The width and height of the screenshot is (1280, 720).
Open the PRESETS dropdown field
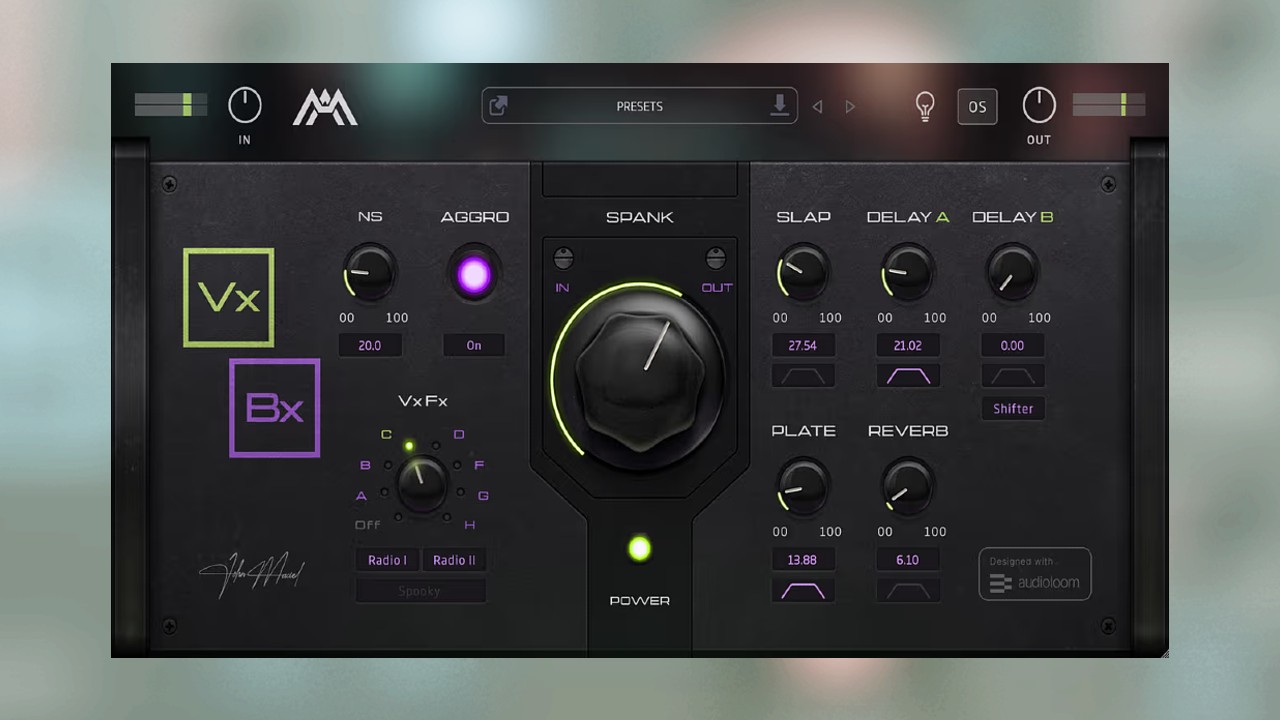tap(640, 106)
